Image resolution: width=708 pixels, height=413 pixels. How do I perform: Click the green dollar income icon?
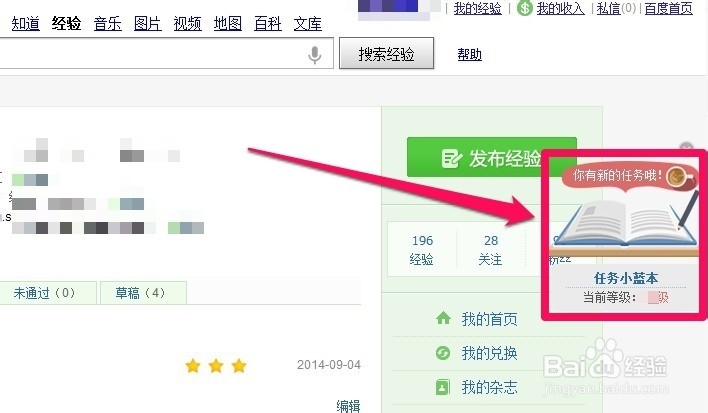click(x=524, y=8)
